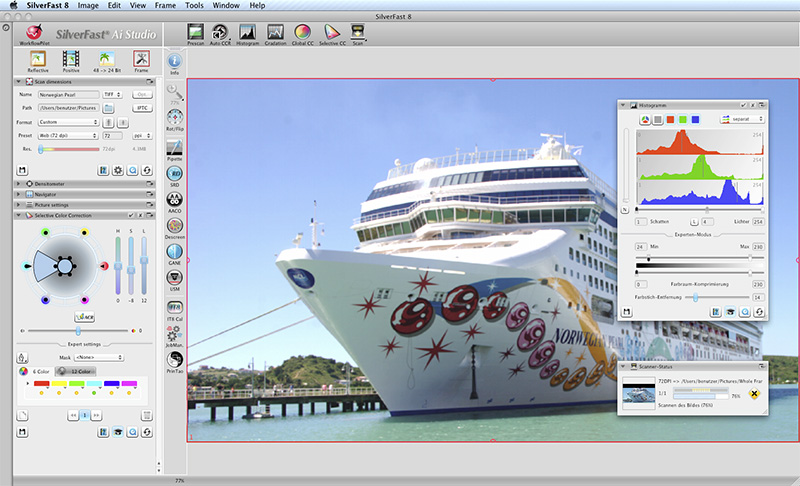Select the Pipette tool in vertical toolbar
Viewport: 800px width, 486px height.
pyautogui.click(x=174, y=147)
